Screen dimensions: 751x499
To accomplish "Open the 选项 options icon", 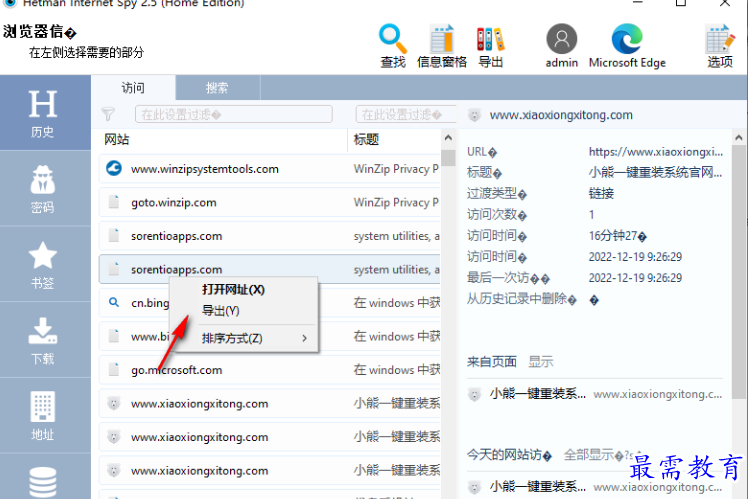I will pos(719,39).
